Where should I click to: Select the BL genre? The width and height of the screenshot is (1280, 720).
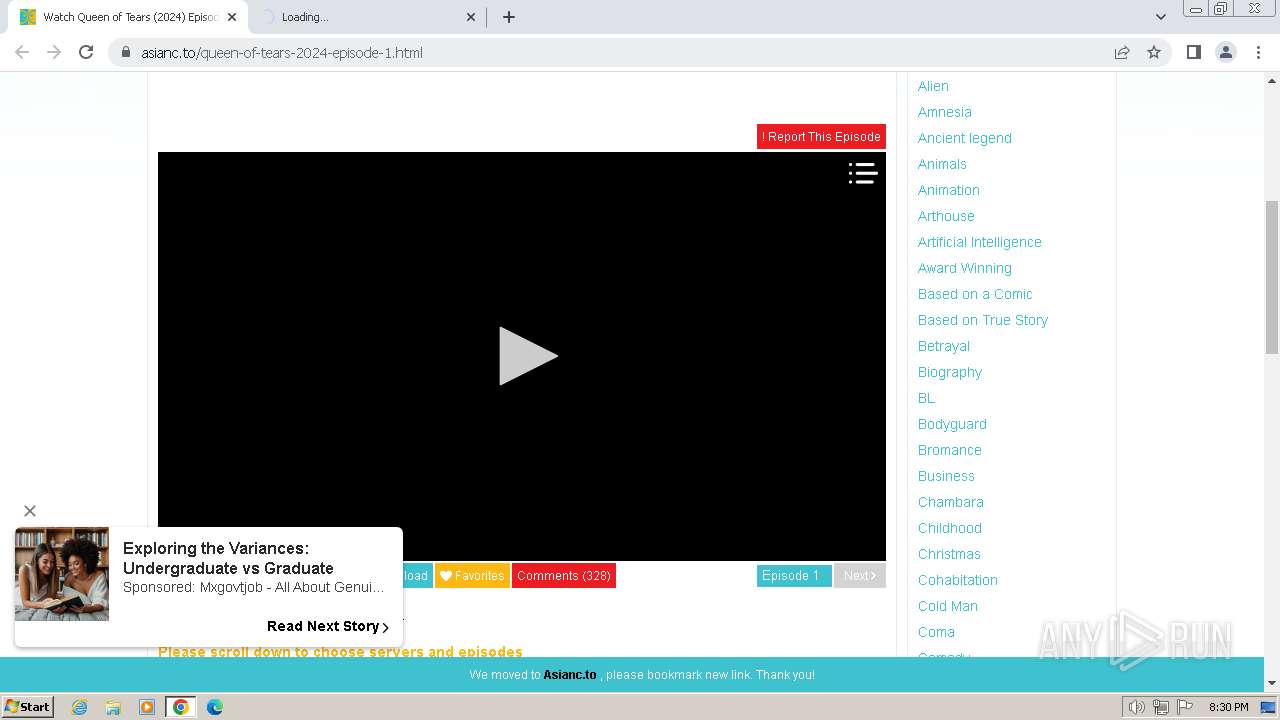coord(927,398)
